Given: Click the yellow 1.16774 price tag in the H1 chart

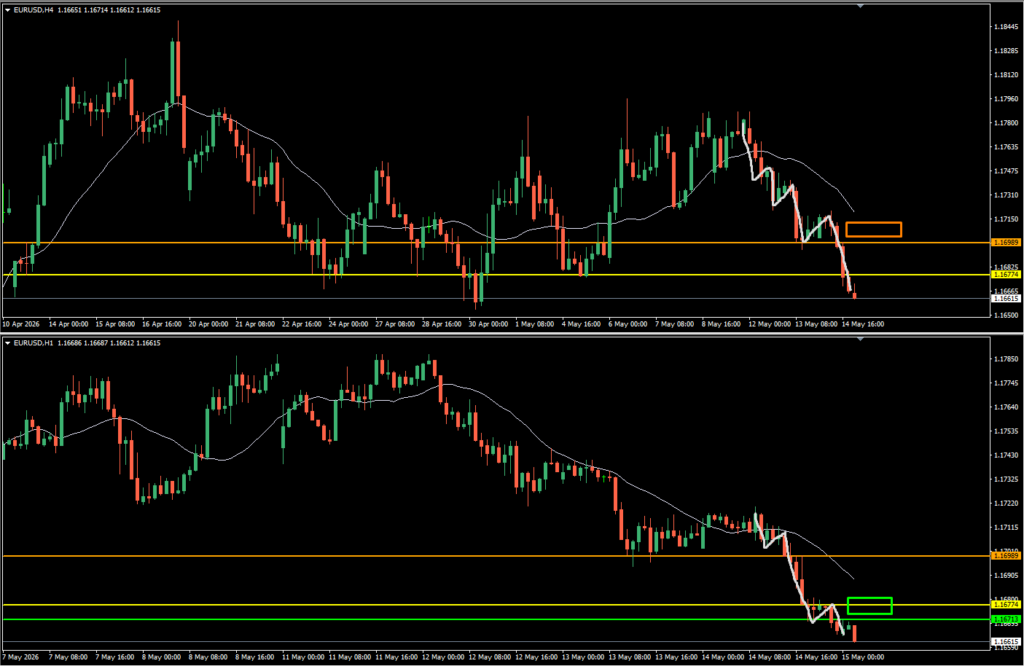Looking at the screenshot, I should (x=1006, y=605).
